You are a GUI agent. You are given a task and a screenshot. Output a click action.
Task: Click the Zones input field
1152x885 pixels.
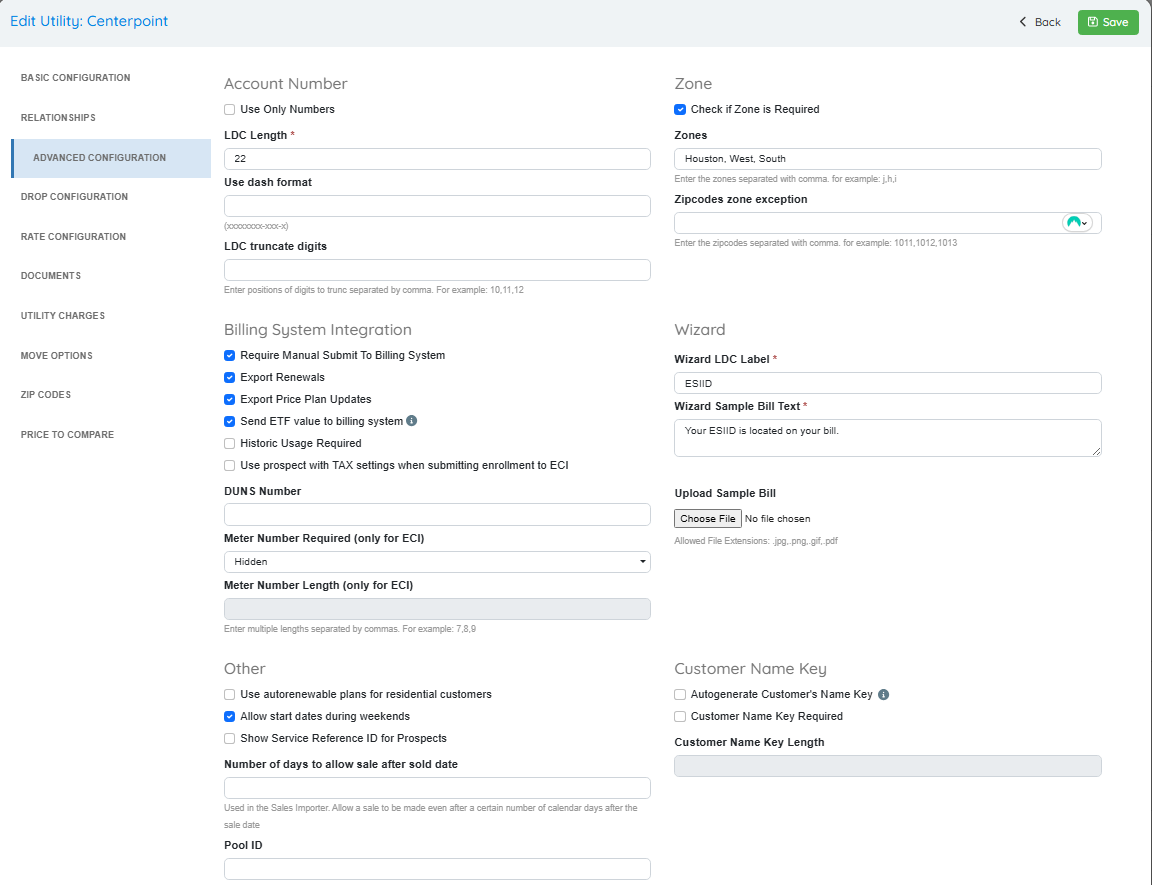coord(888,159)
